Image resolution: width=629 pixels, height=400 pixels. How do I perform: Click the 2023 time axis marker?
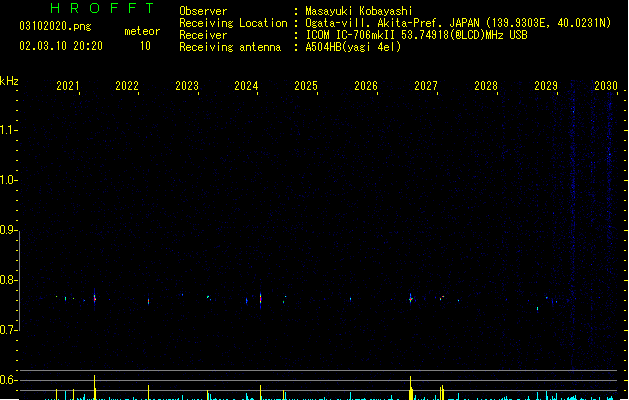click(x=187, y=85)
